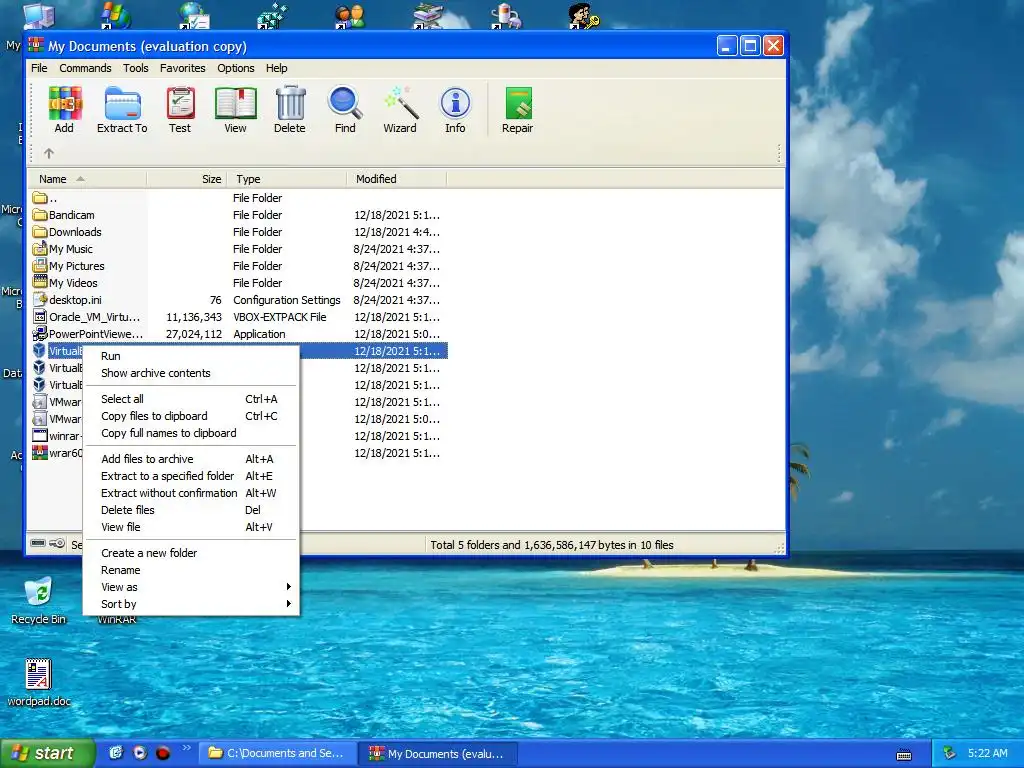Click the drive icon in status bar
Screen dimensions: 1024x768
pos(38,543)
